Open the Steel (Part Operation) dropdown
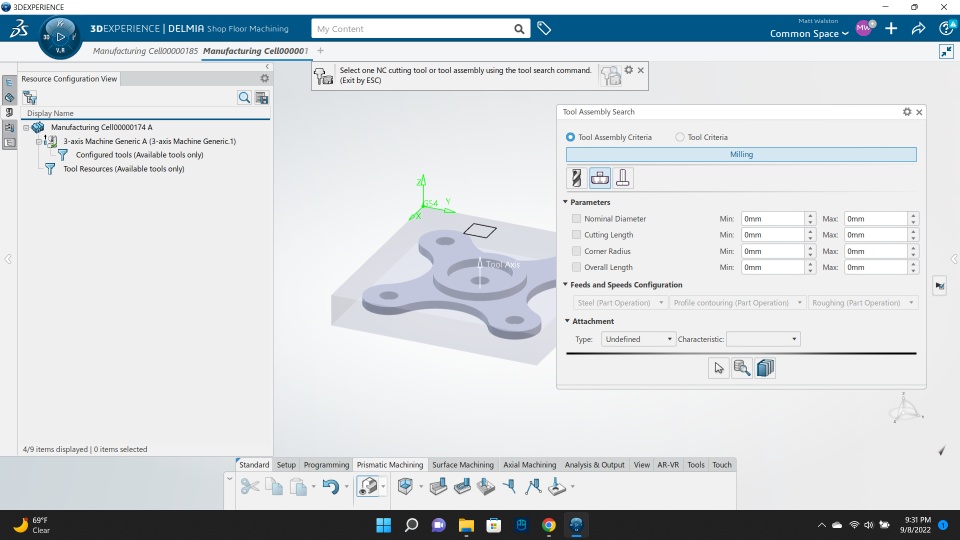This screenshot has height=540, width=960. coord(620,303)
